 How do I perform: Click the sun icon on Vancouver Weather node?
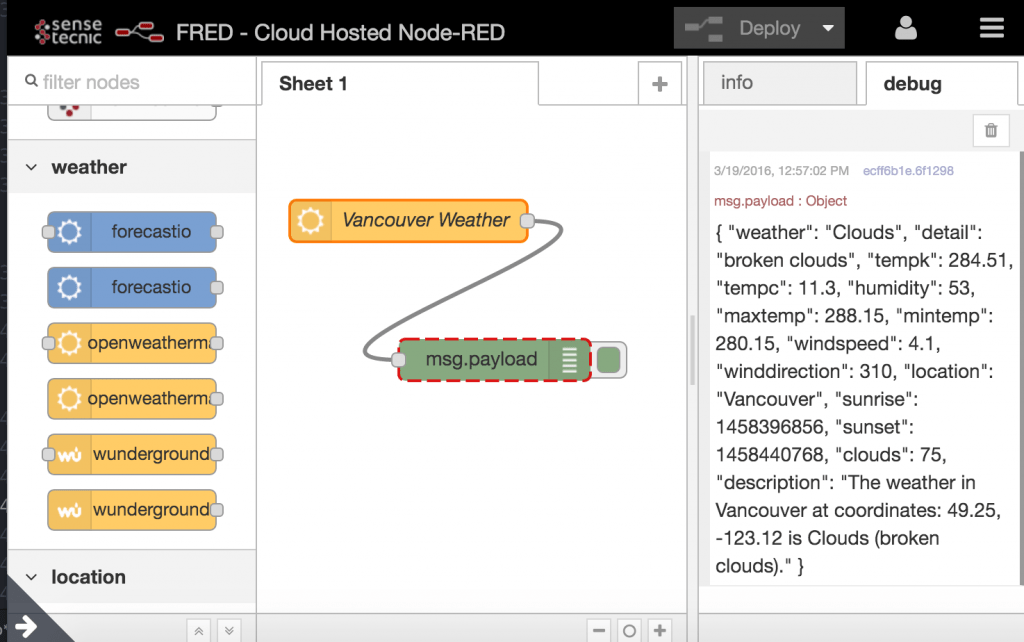coord(310,221)
